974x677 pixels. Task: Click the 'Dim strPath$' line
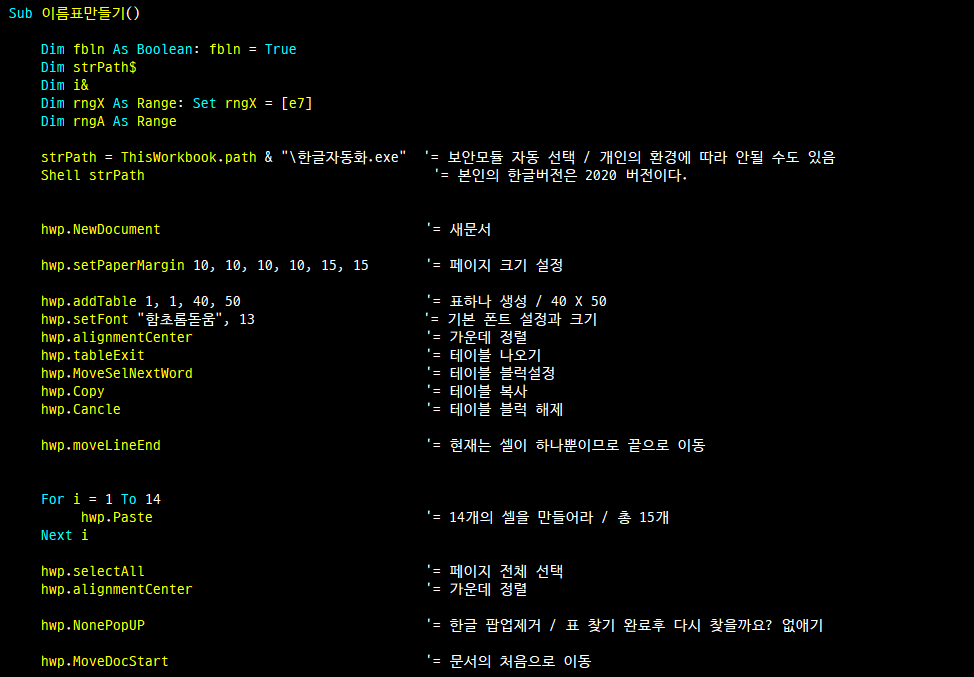coord(88,67)
